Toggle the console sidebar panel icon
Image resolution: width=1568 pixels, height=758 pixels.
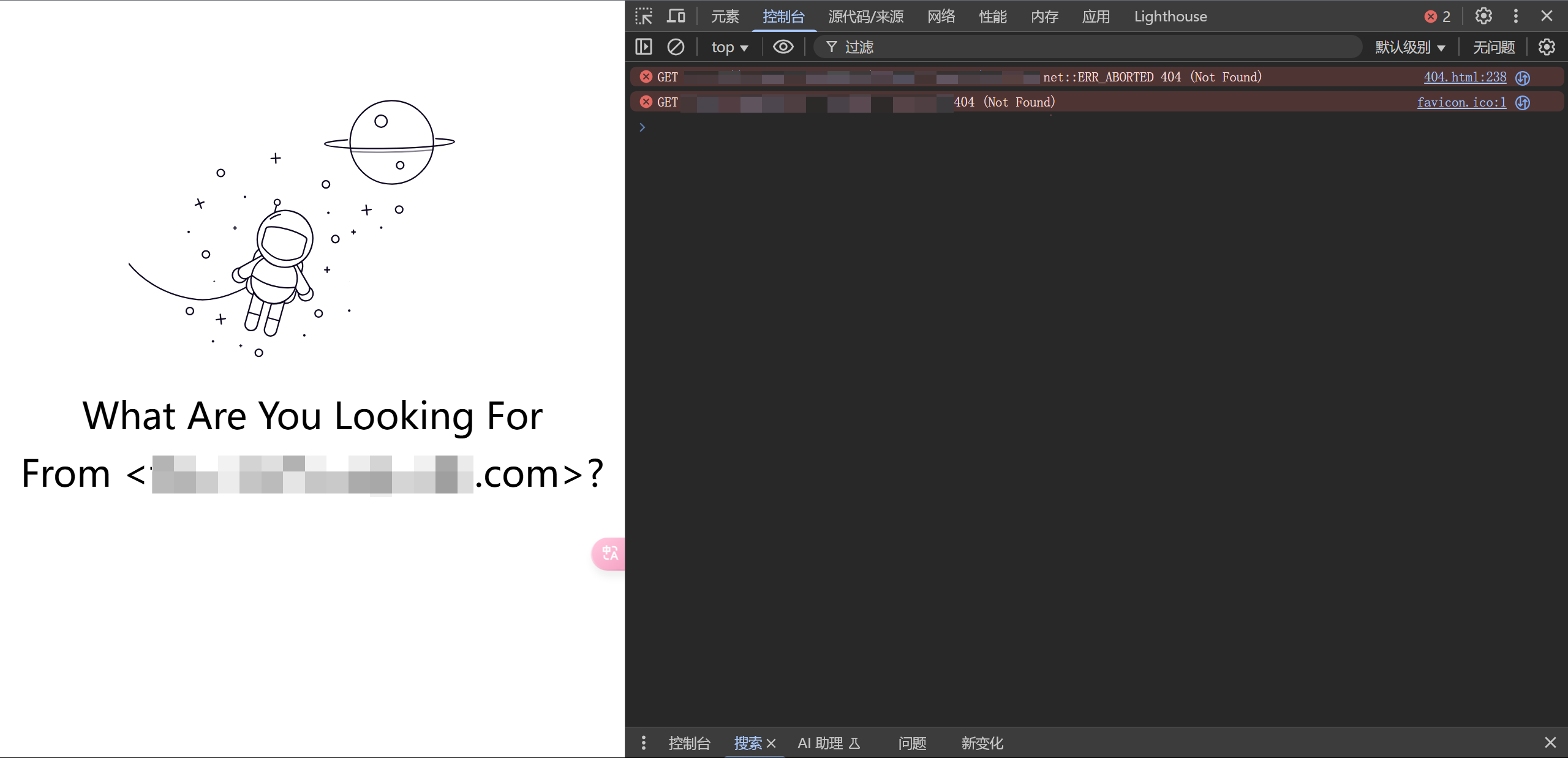point(644,47)
